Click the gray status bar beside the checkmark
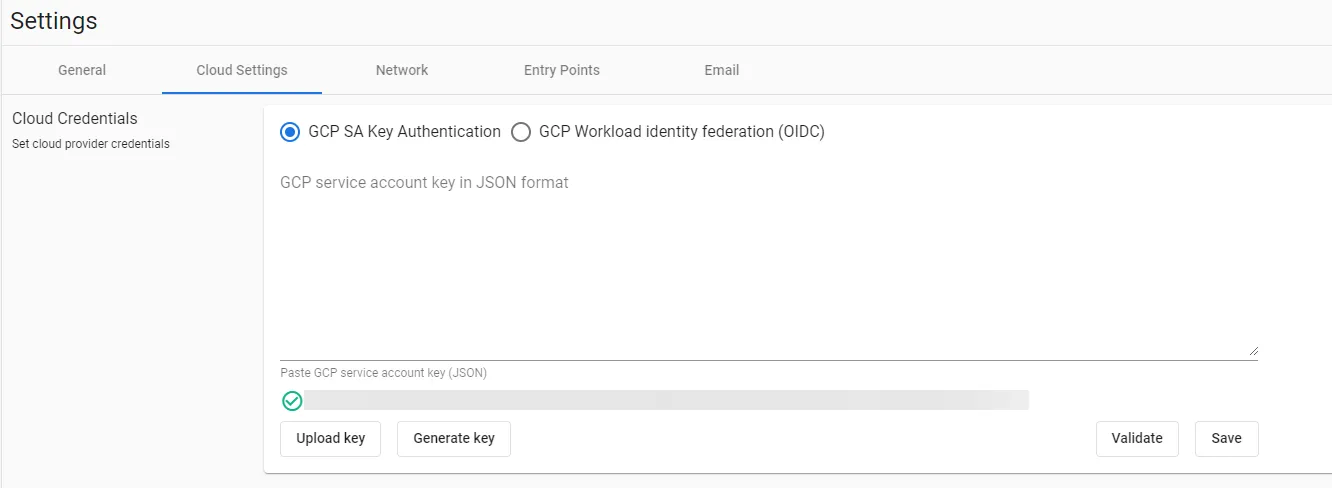 click(666, 400)
